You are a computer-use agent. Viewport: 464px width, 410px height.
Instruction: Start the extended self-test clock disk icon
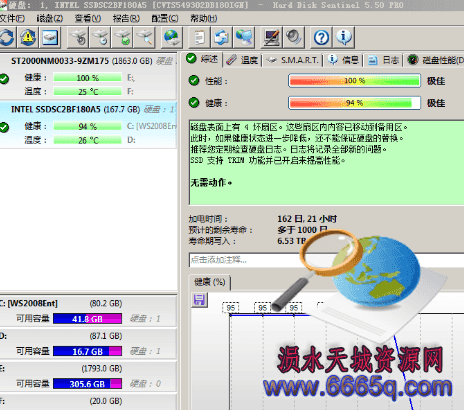coord(100,37)
